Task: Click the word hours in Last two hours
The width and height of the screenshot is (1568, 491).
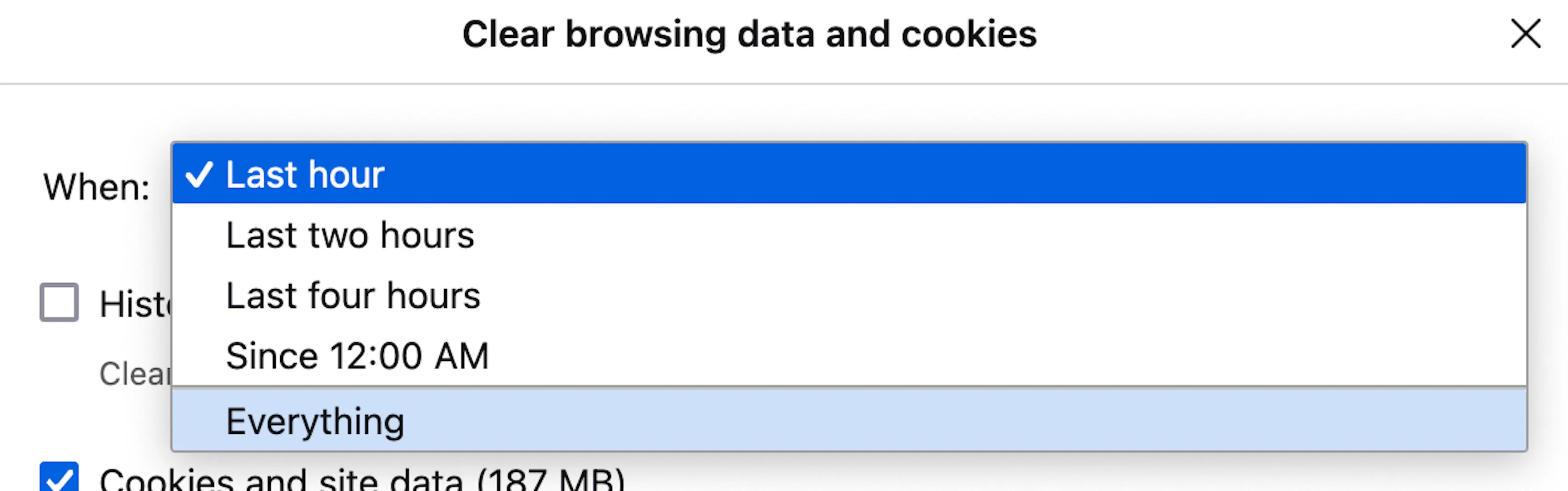Action: click(427, 235)
